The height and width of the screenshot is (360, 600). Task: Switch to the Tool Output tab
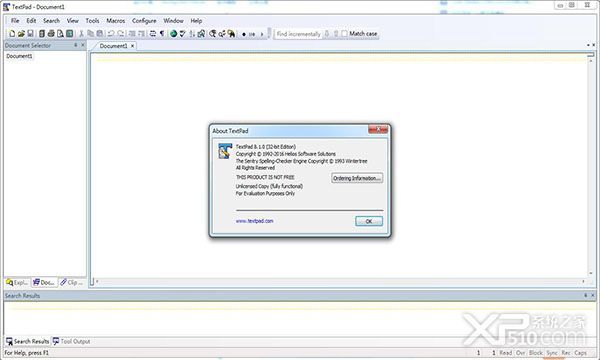point(71,341)
